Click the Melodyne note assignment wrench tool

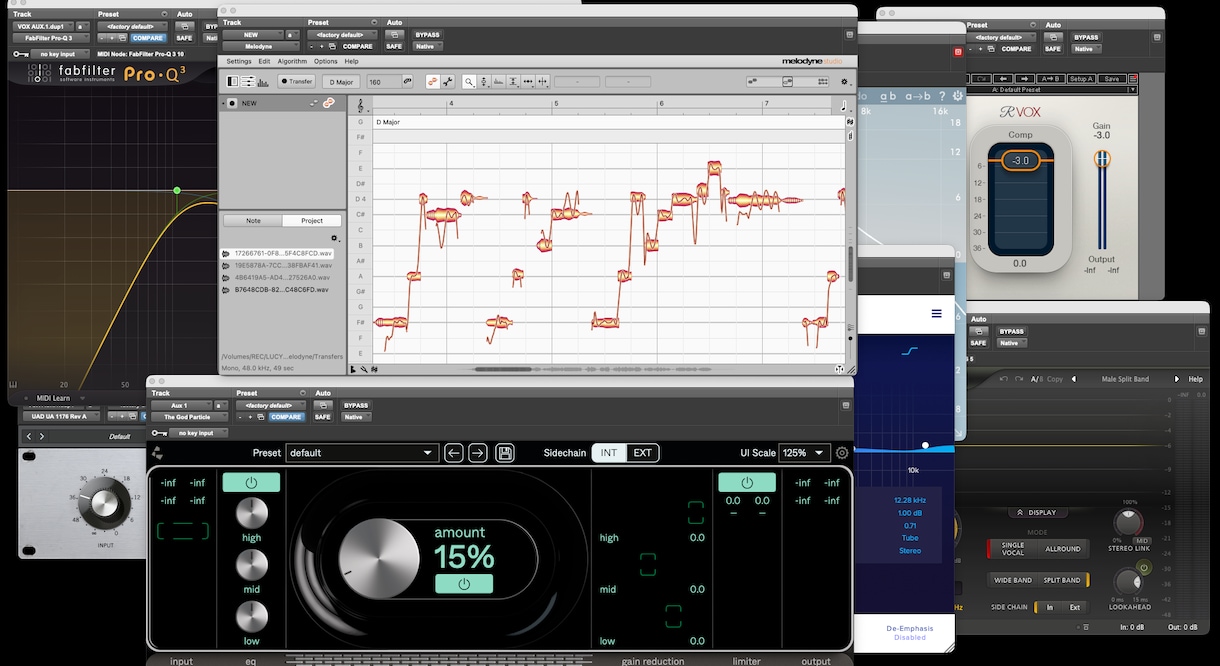click(x=448, y=82)
